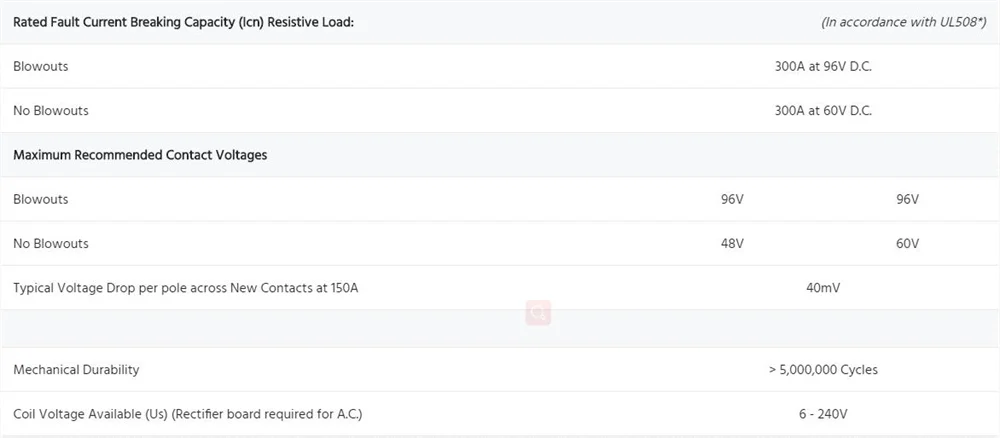Click the In accordance with UL508 note
1000x438 pixels.
[x=904, y=22]
